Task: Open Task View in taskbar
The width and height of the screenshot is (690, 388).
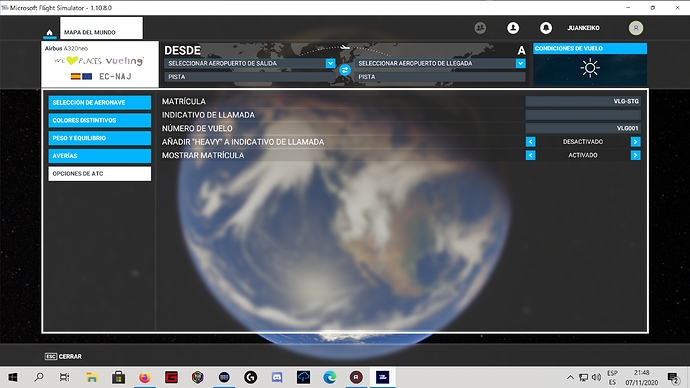Action: point(65,377)
